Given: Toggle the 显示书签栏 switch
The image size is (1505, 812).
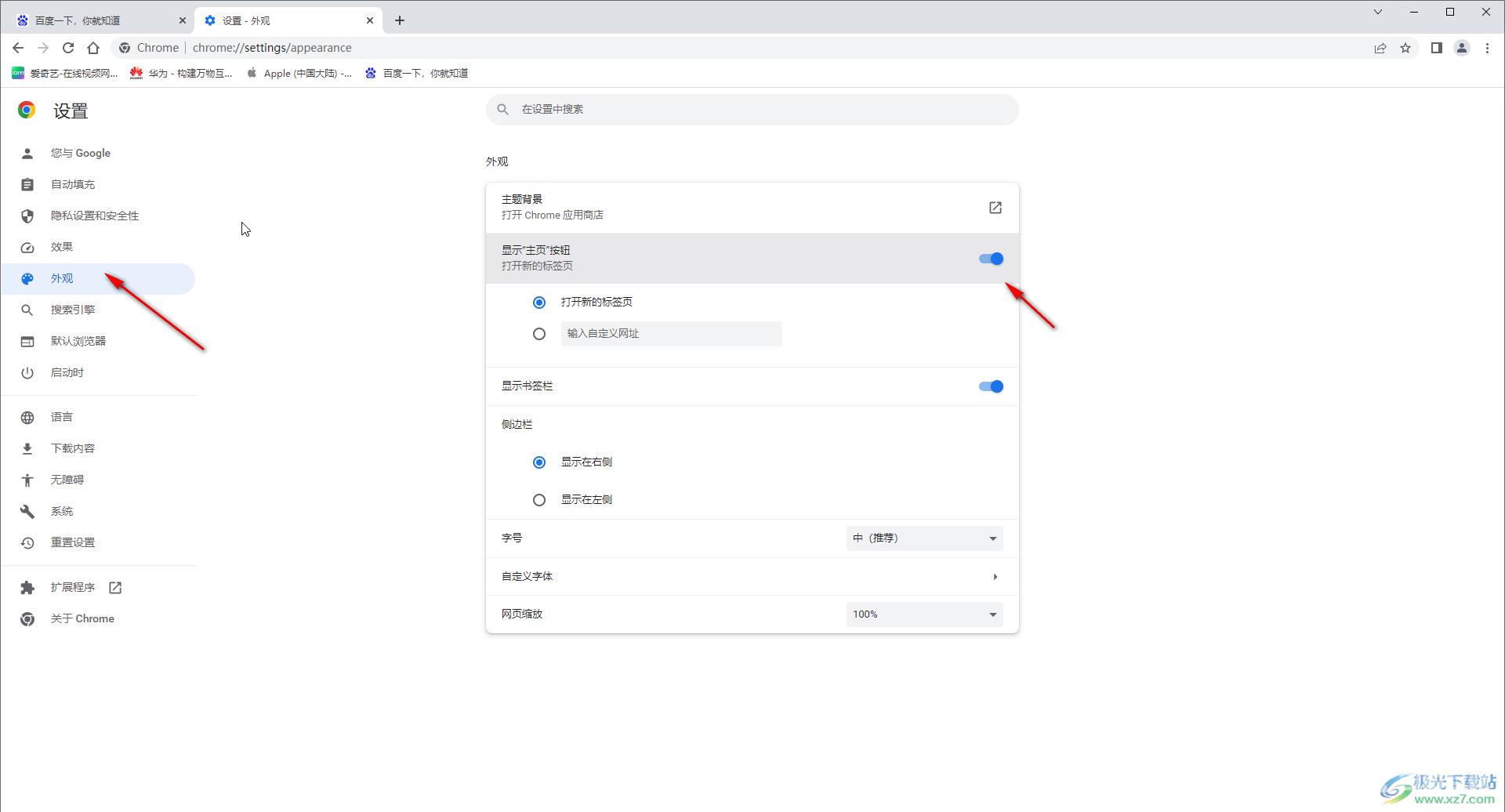Looking at the screenshot, I should pyautogui.click(x=991, y=386).
